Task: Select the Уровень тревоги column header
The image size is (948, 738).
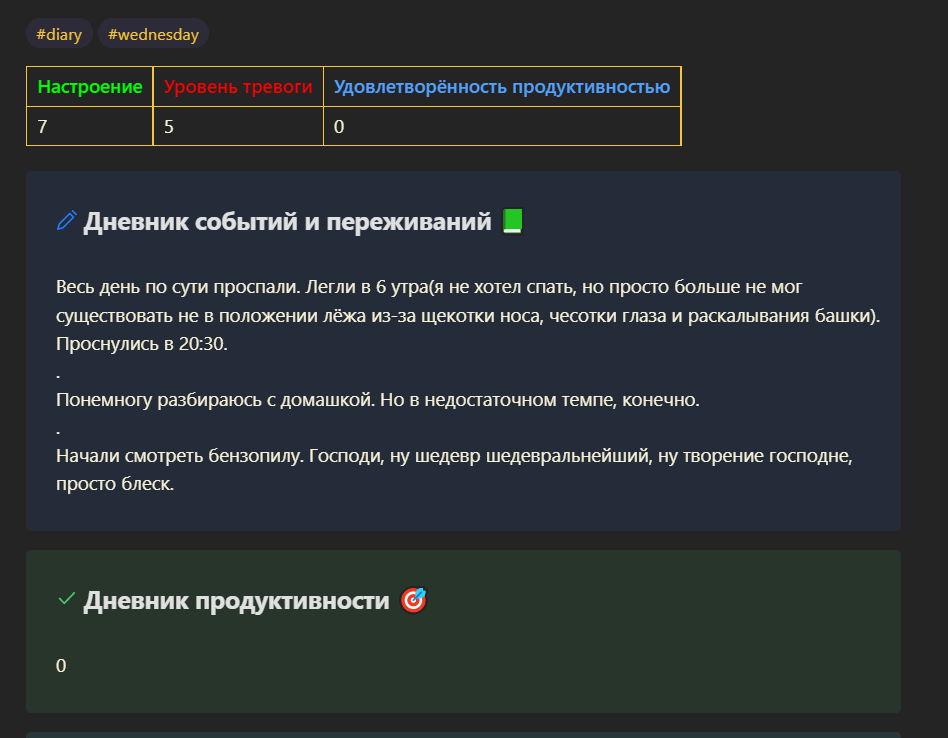Action: coord(238,86)
